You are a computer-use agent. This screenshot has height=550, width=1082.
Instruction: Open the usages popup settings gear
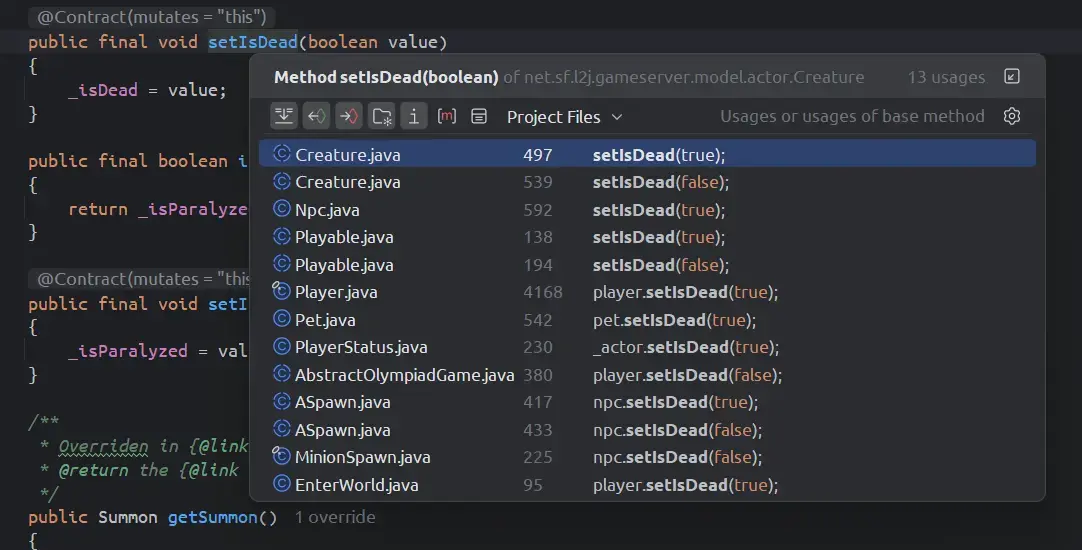[1012, 116]
